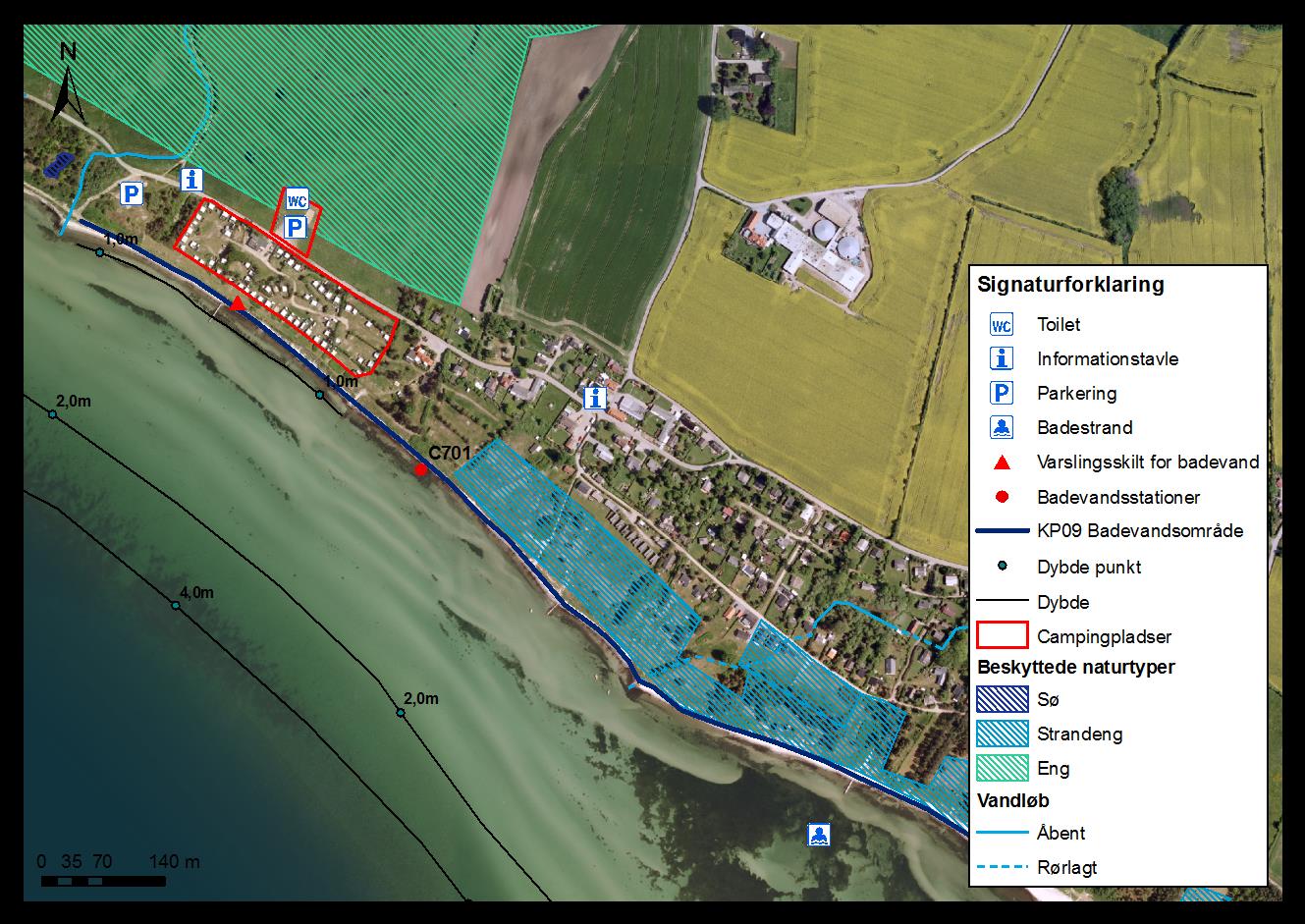Click the WC toilet icon on the map
Image resolution: width=1305 pixels, height=924 pixels.
pyautogui.click(x=298, y=200)
